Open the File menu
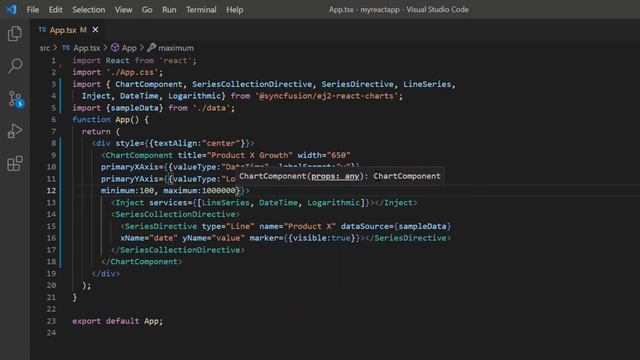 [33, 9]
